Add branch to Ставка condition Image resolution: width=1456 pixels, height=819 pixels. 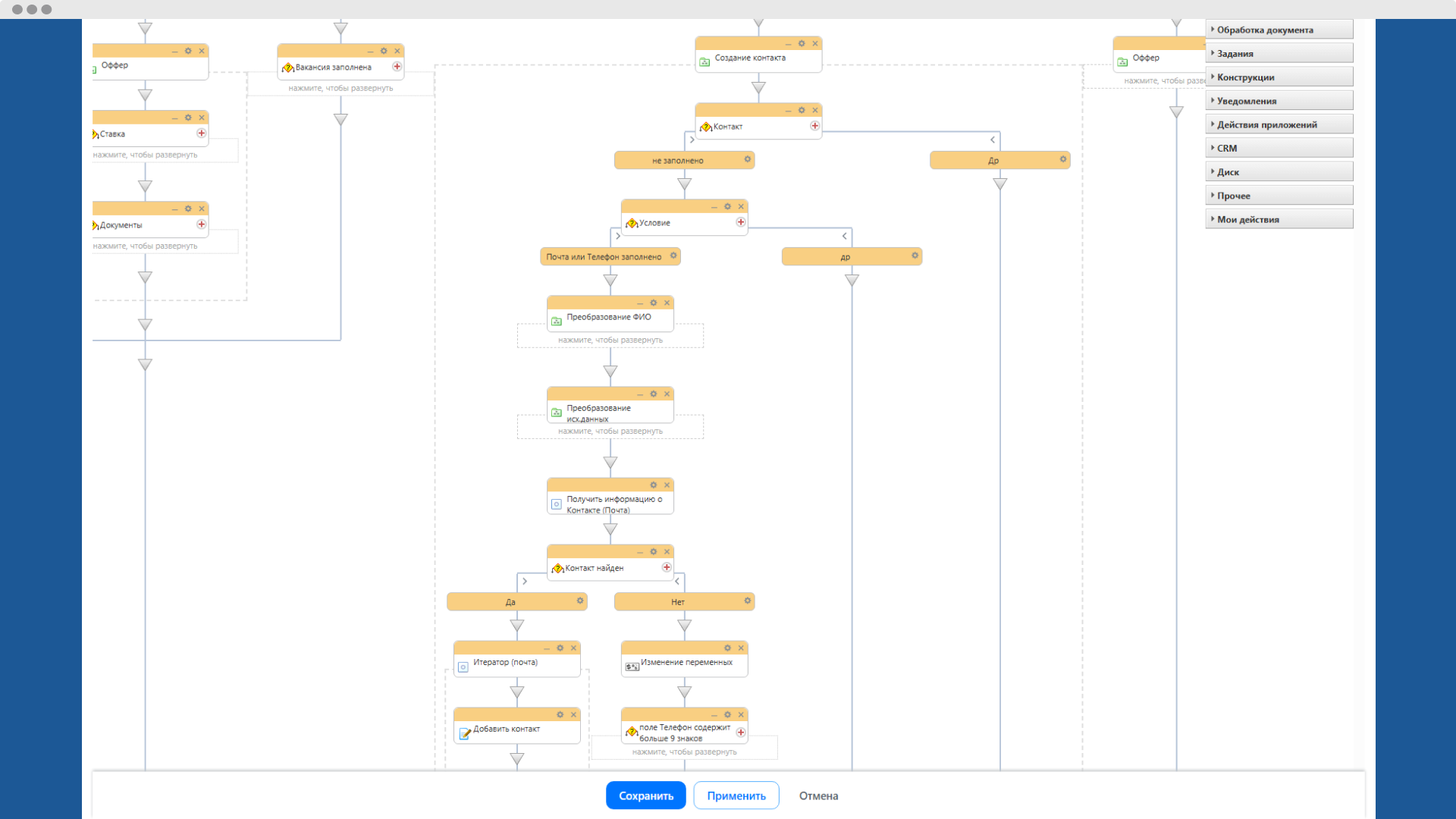pyautogui.click(x=201, y=133)
